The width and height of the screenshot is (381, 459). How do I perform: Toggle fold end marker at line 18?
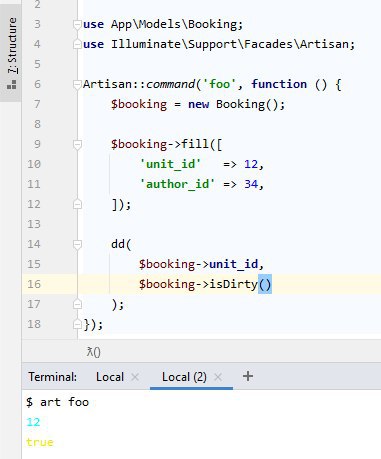coord(77,324)
